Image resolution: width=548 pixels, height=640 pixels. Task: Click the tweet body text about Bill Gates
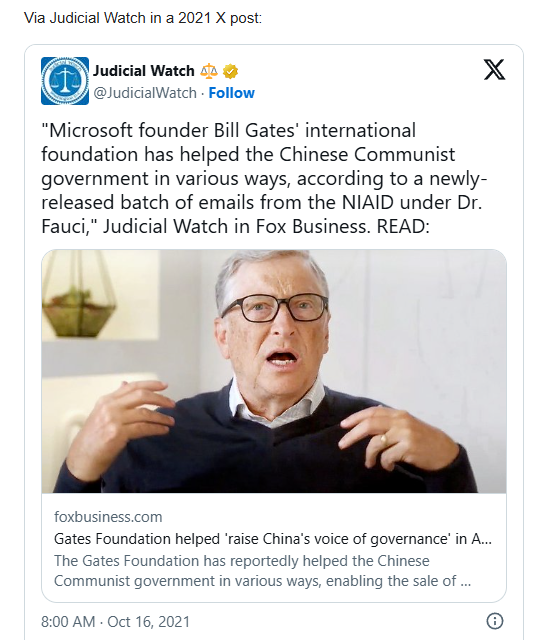pos(264,178)
